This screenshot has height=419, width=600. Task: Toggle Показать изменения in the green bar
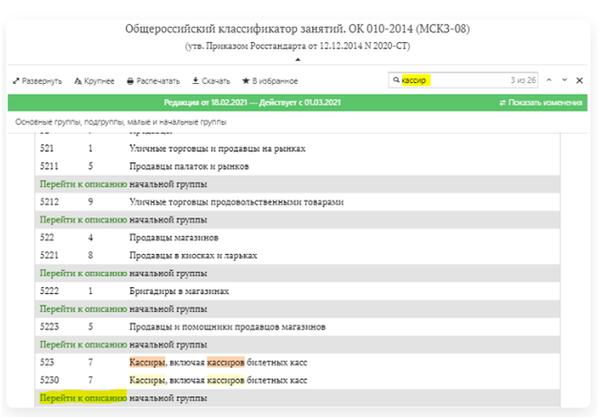pyautogui.click(x=540, y=103)
